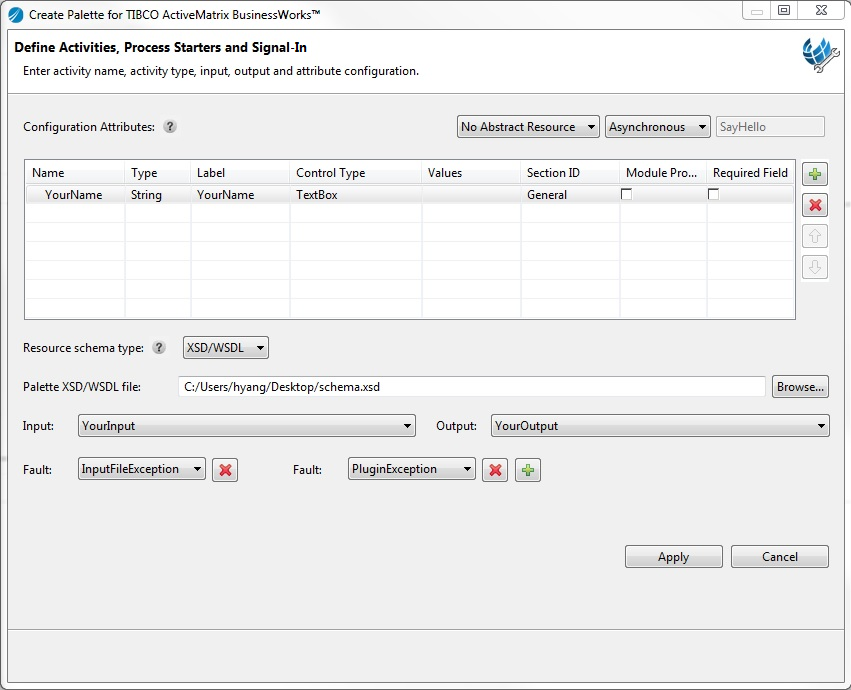Remove the PluginException fault

pyautogui.click(x=495, y=470)
